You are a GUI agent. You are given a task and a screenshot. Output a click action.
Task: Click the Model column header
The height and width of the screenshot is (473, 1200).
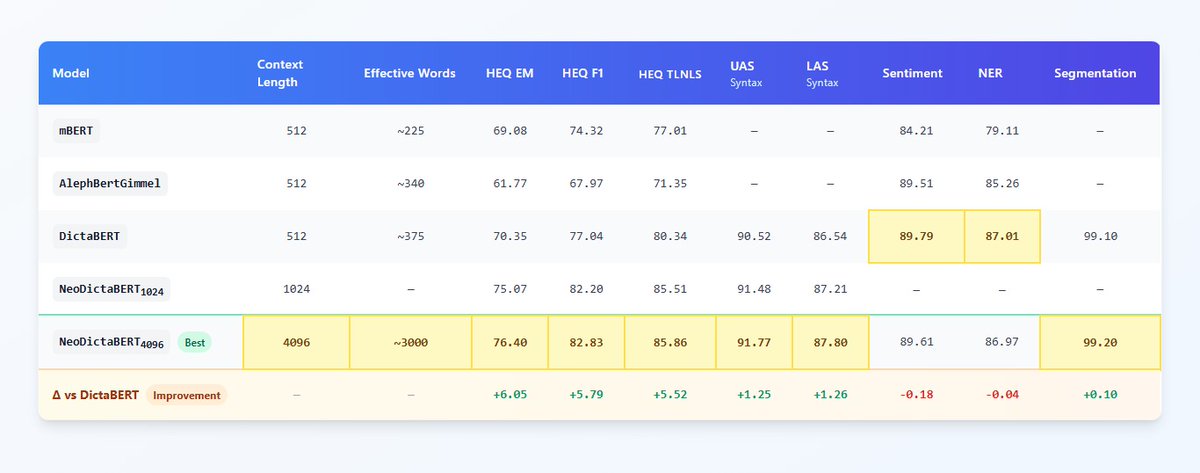point(69,73)
